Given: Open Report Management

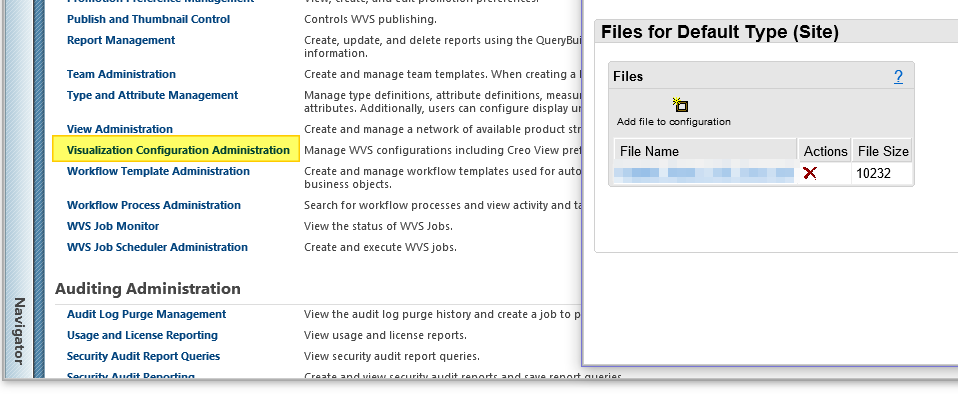Looking at the screenshot, I should (121, 40).
